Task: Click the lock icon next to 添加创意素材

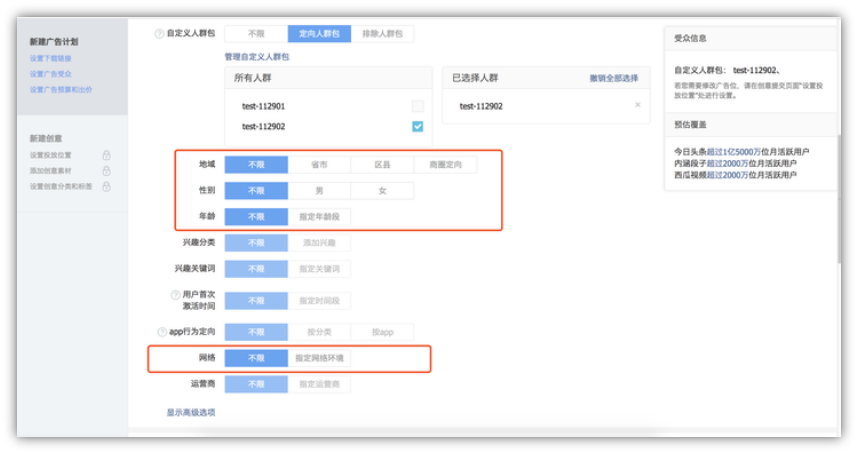Action: [x=106, y=170]
